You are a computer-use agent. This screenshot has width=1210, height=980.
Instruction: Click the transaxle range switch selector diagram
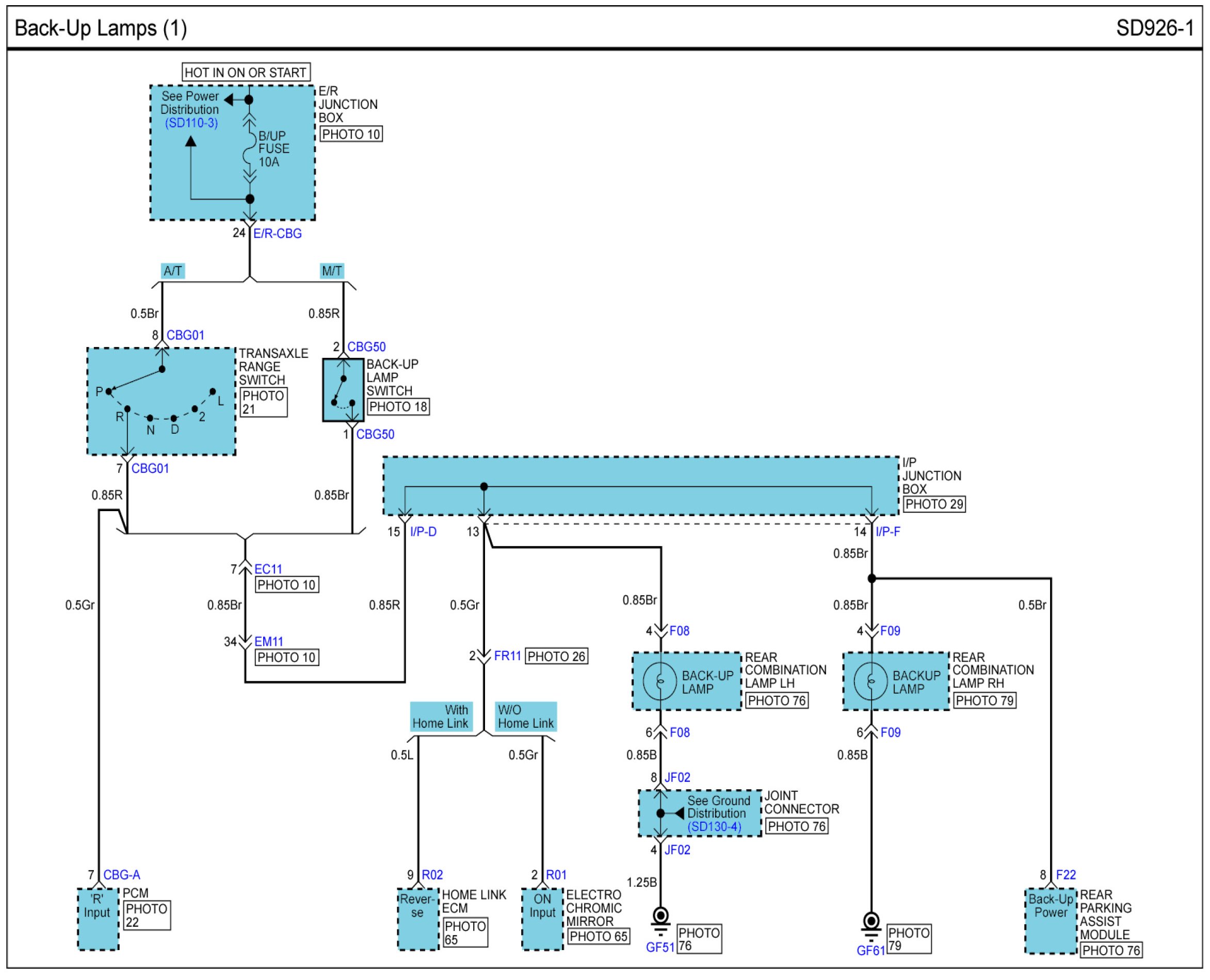click(161, 401)
